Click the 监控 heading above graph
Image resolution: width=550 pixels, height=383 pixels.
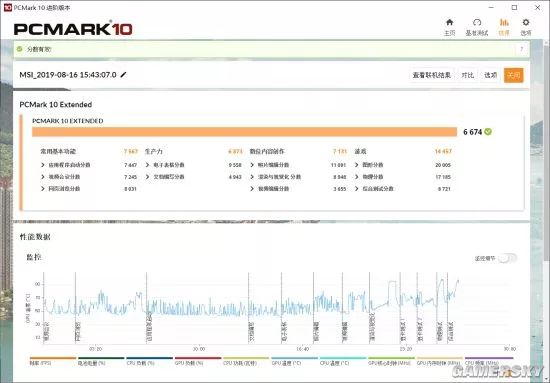tap(34, 257)
